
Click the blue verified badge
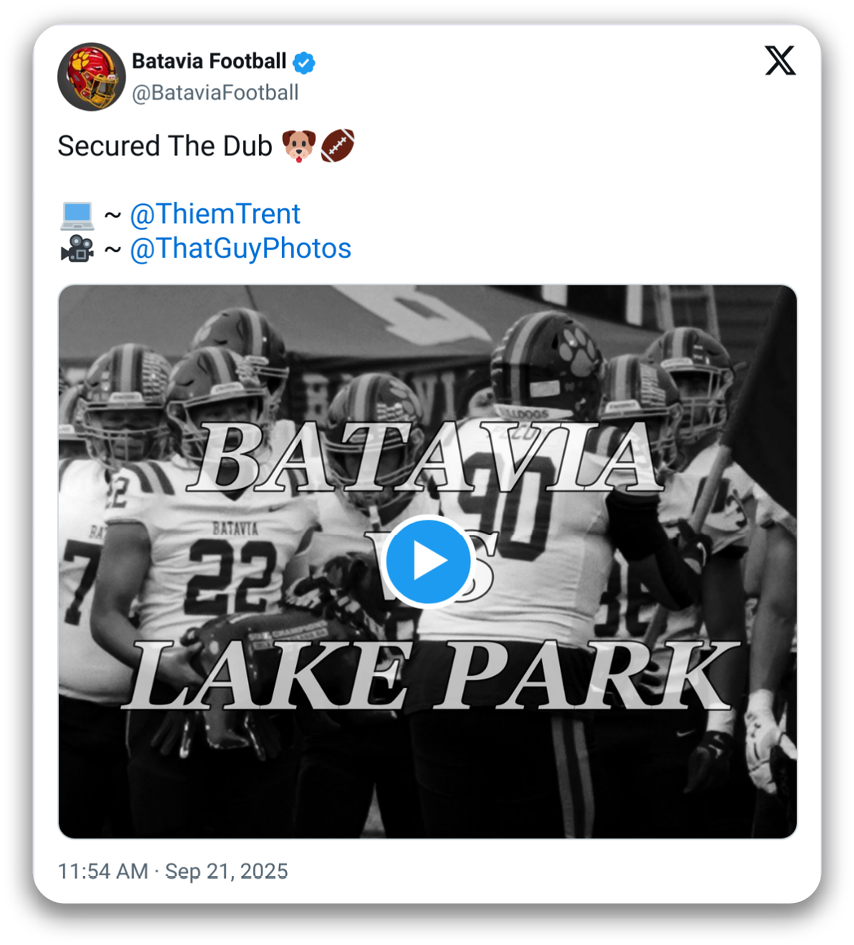pos(304,62)
